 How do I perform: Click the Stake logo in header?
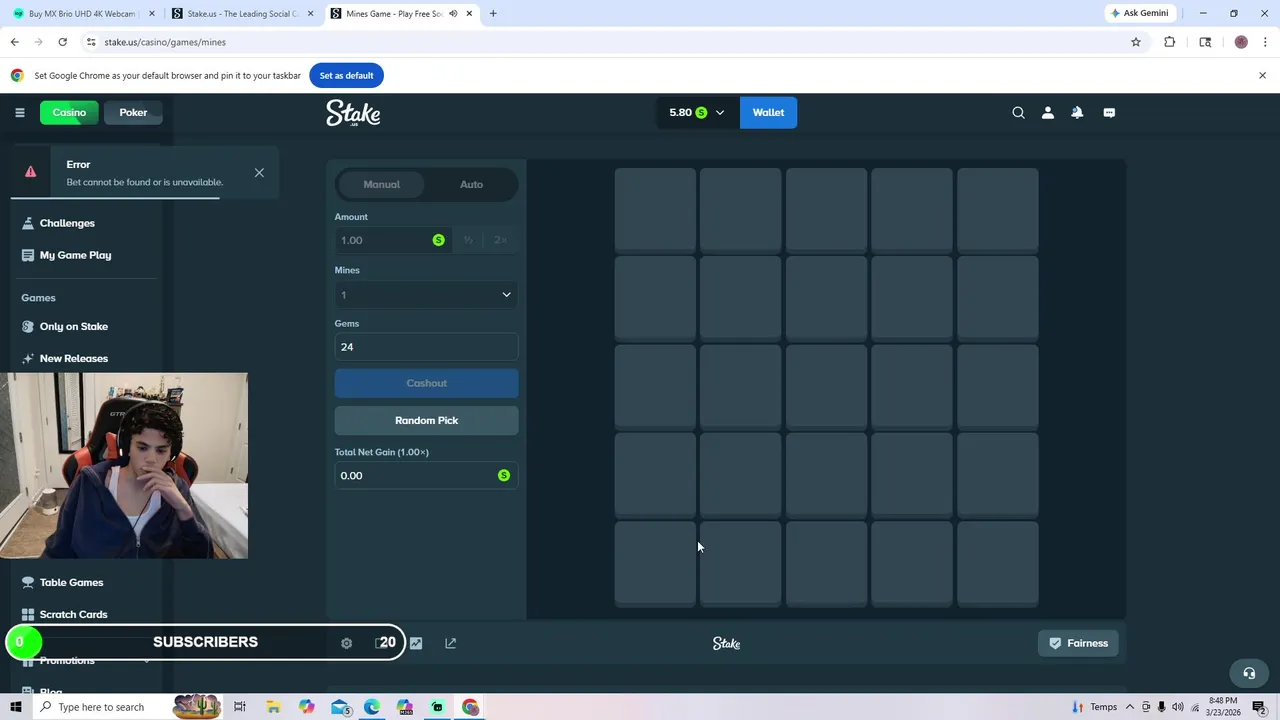click(x=353, y=113)
